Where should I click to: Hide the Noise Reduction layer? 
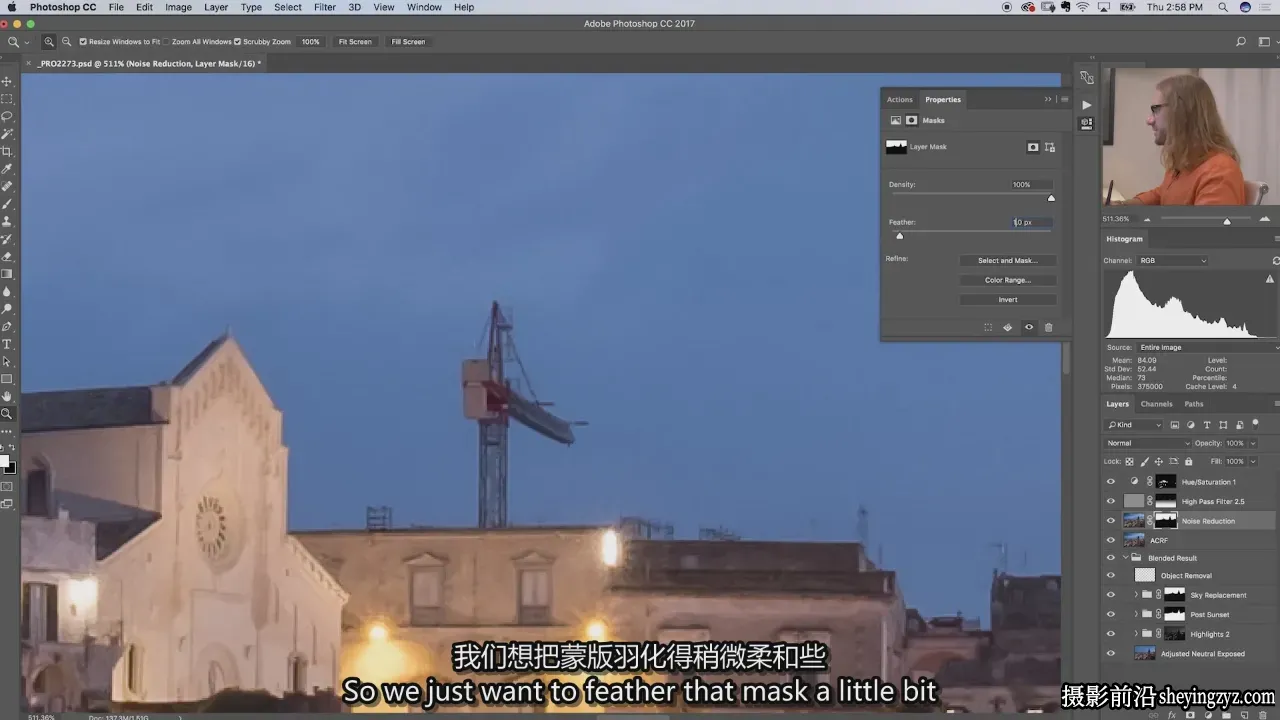(x=1110, y=521)
